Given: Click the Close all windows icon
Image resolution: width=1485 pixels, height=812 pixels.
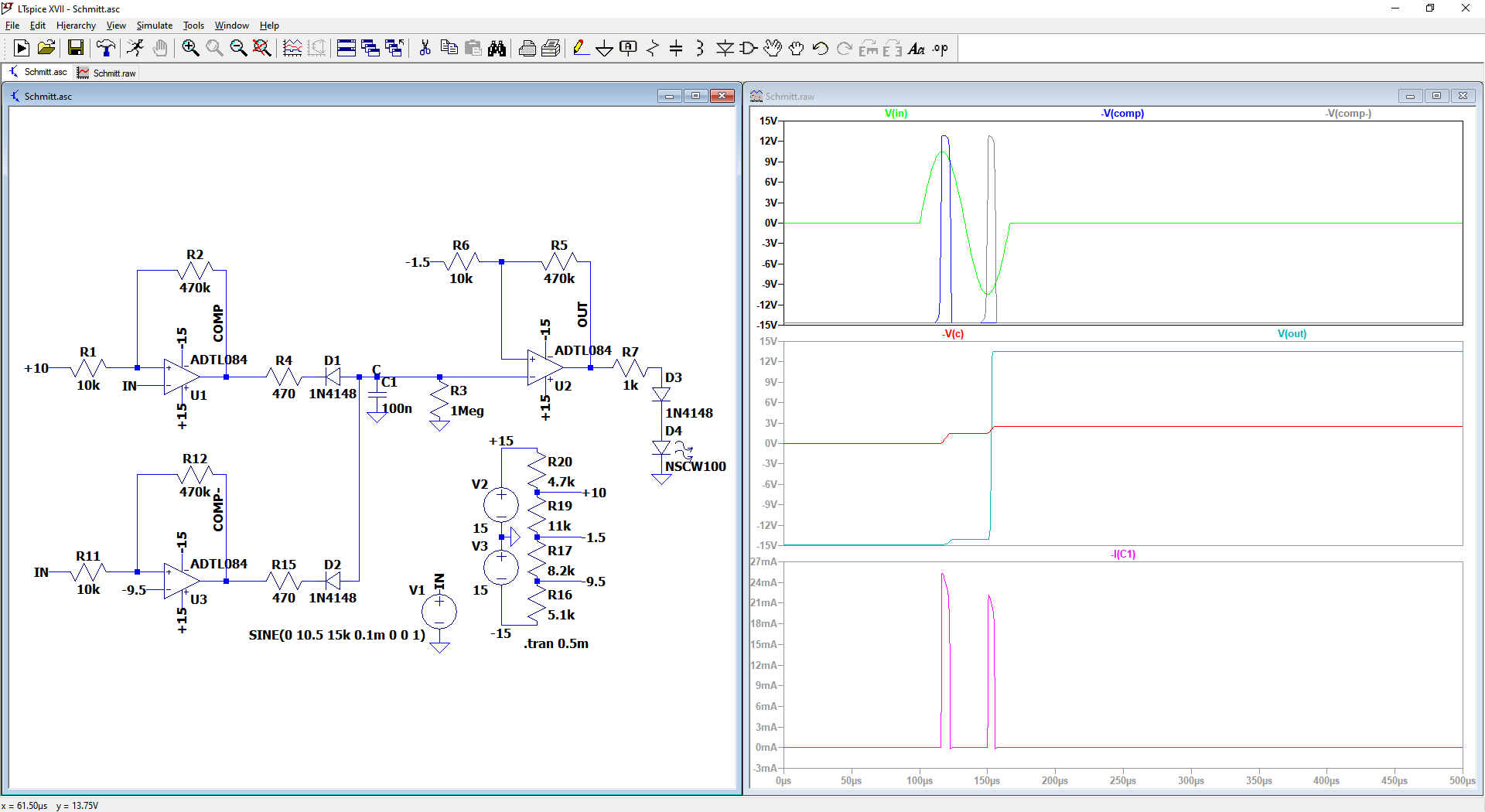Looking at the screenshot, I should [394, 49].
